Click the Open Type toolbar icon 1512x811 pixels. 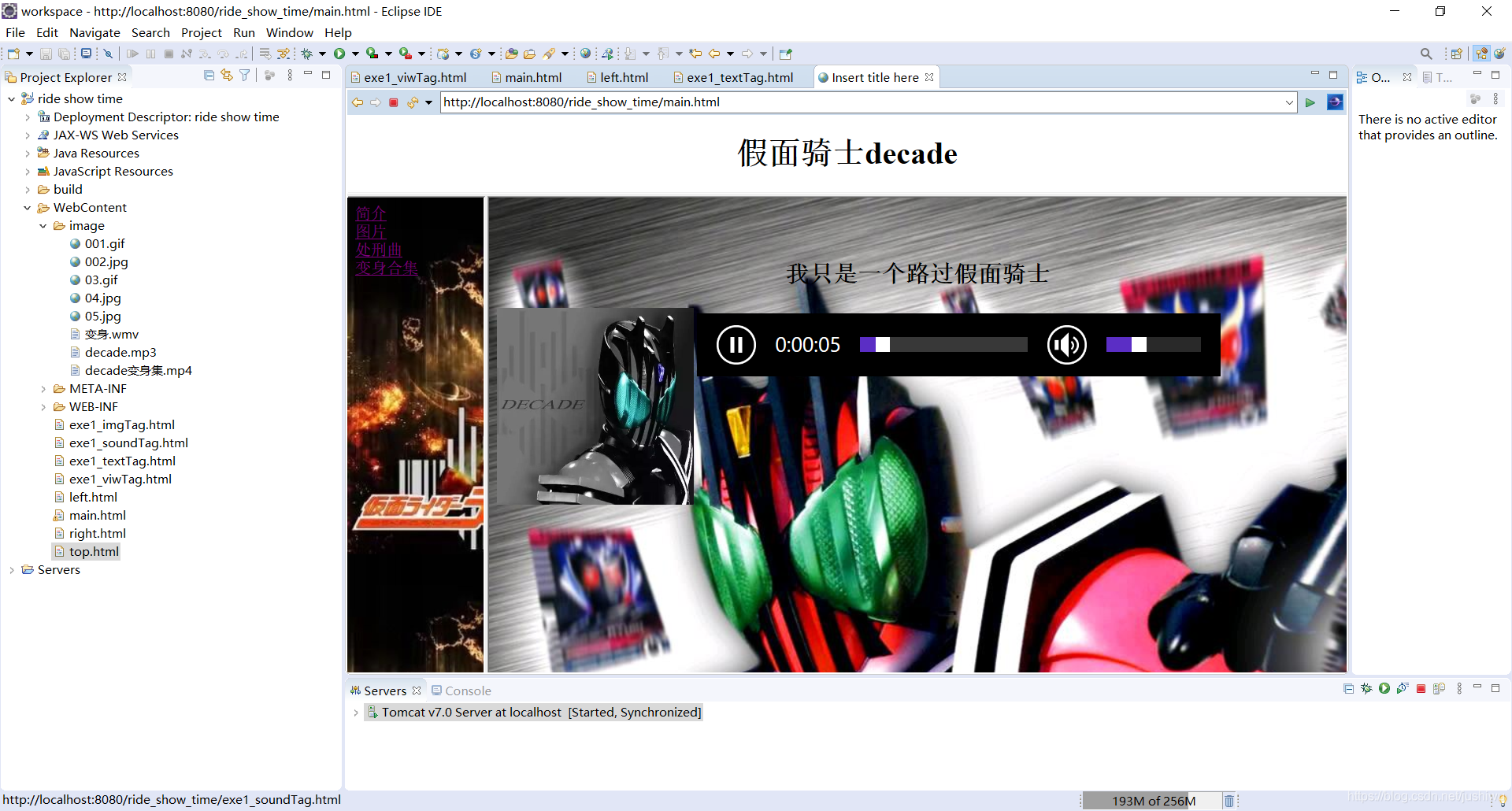click(511, 54)
